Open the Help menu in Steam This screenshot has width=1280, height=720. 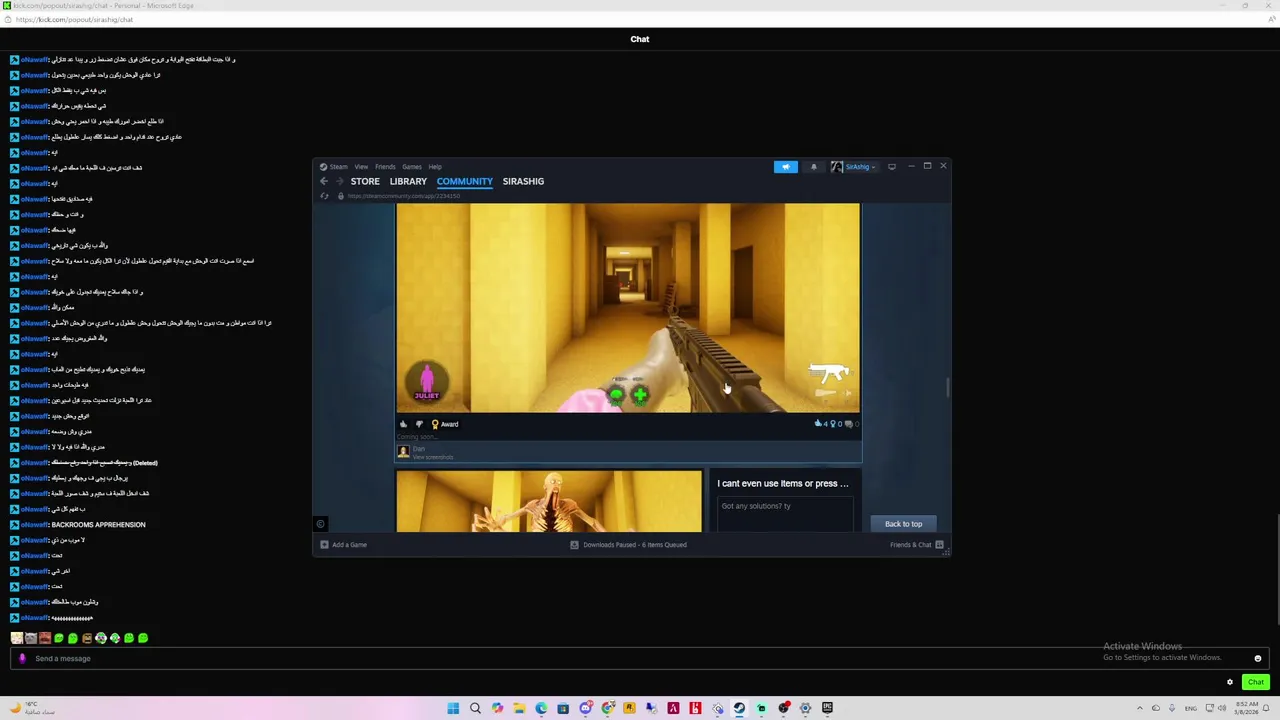pos(435,167)
